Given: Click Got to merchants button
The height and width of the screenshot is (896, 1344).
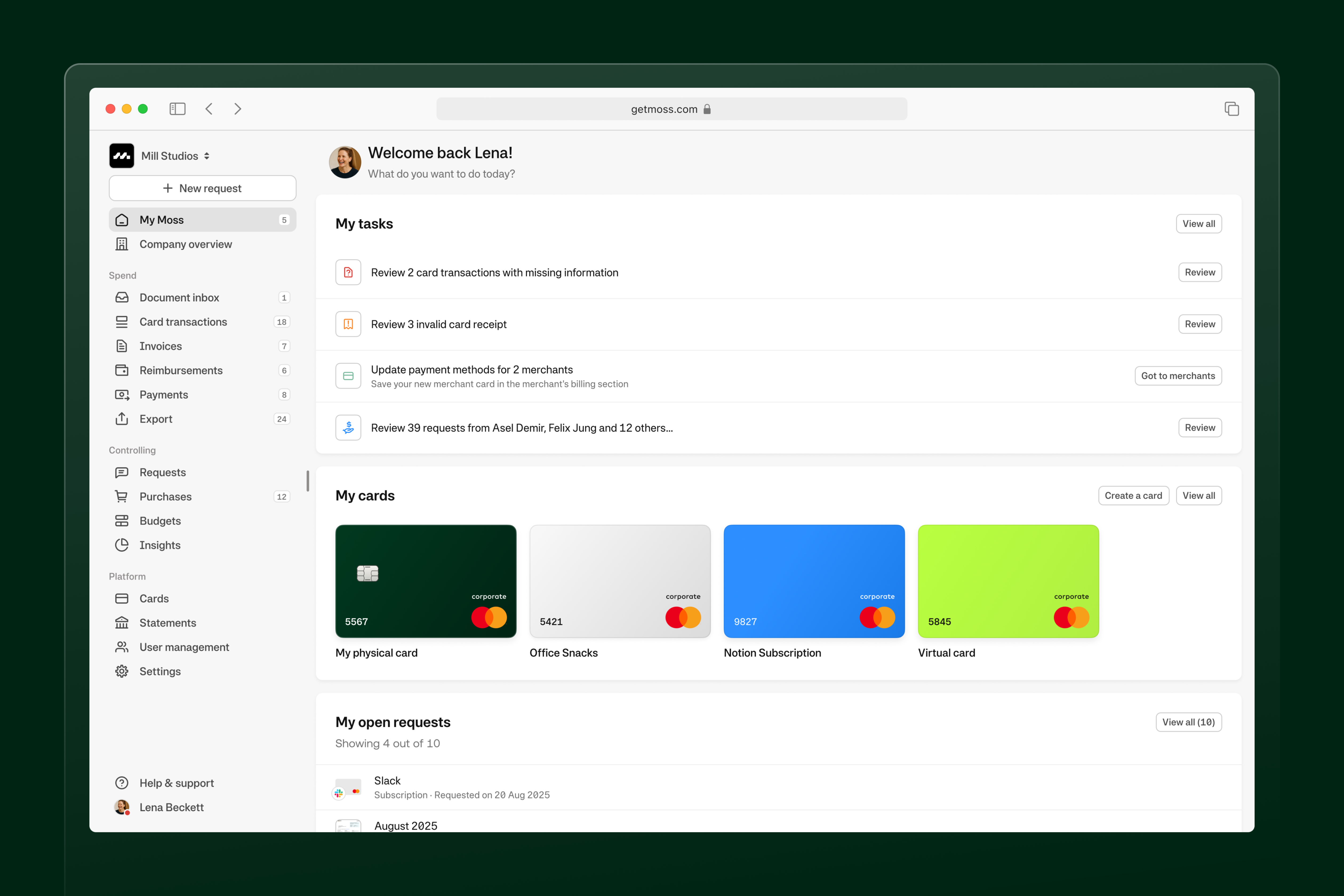Looking at the screenshot, I should 1178,375.
